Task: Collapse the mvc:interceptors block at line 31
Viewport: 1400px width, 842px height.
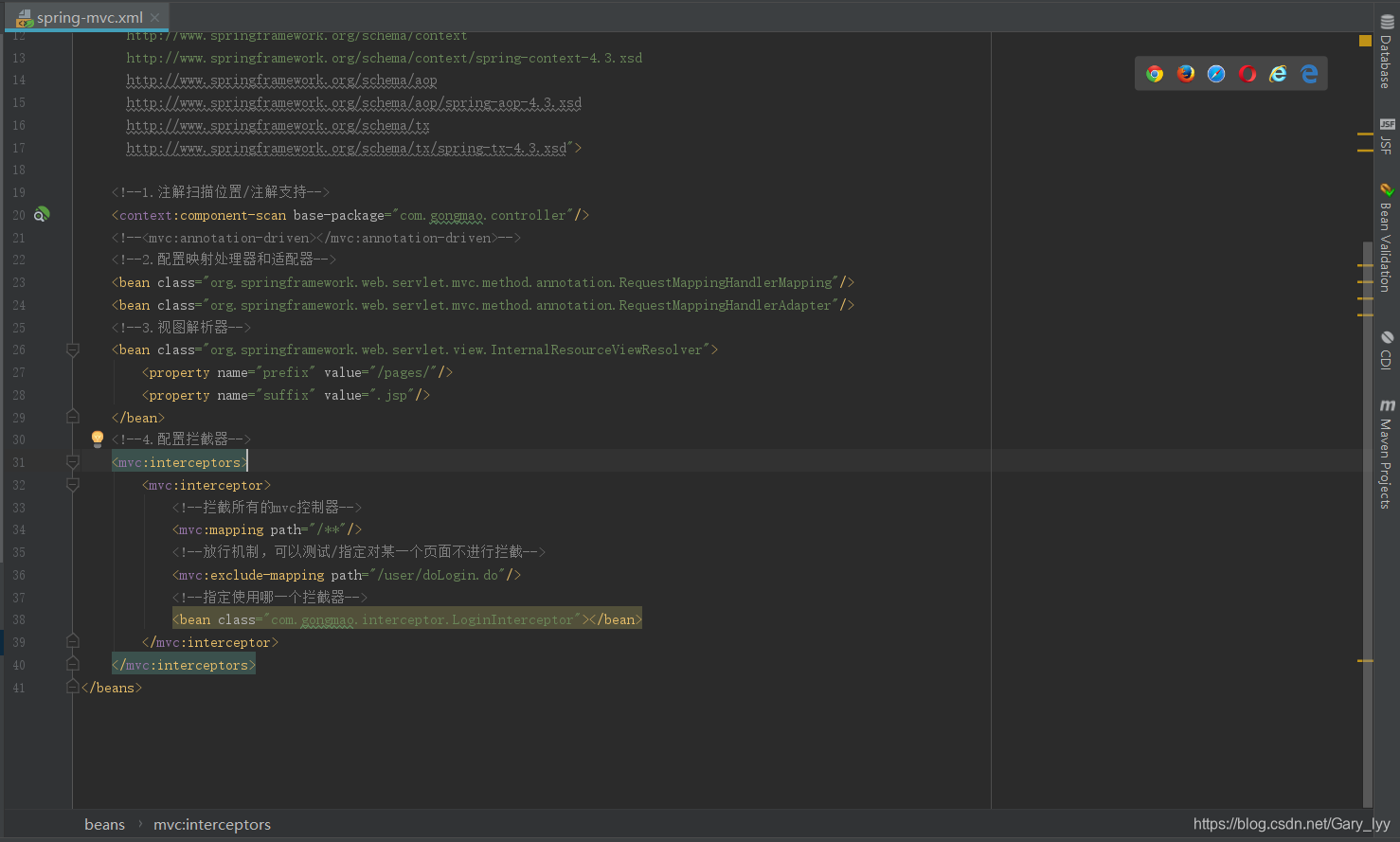Action: point(73,461)
